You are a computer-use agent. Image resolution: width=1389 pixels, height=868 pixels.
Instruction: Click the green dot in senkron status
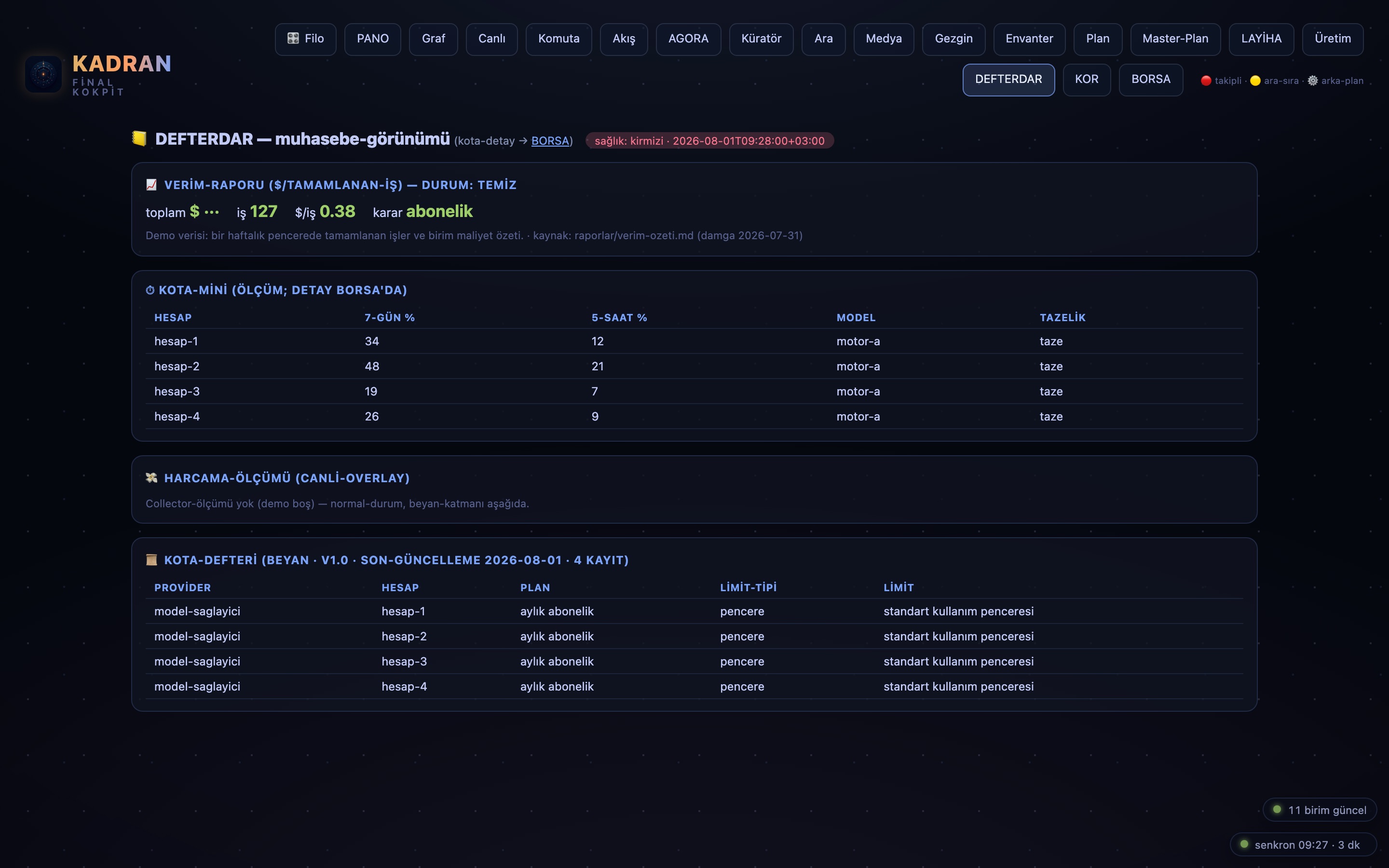1244,844
